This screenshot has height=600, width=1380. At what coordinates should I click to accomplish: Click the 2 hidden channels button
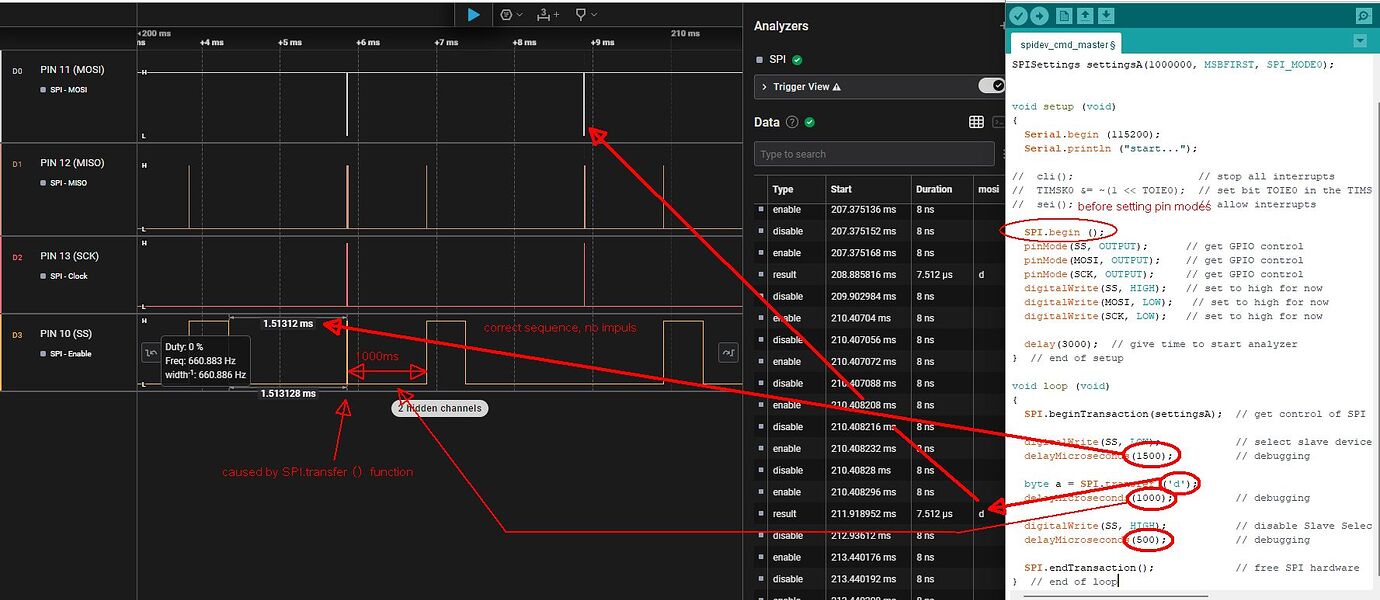pos(439,408)
